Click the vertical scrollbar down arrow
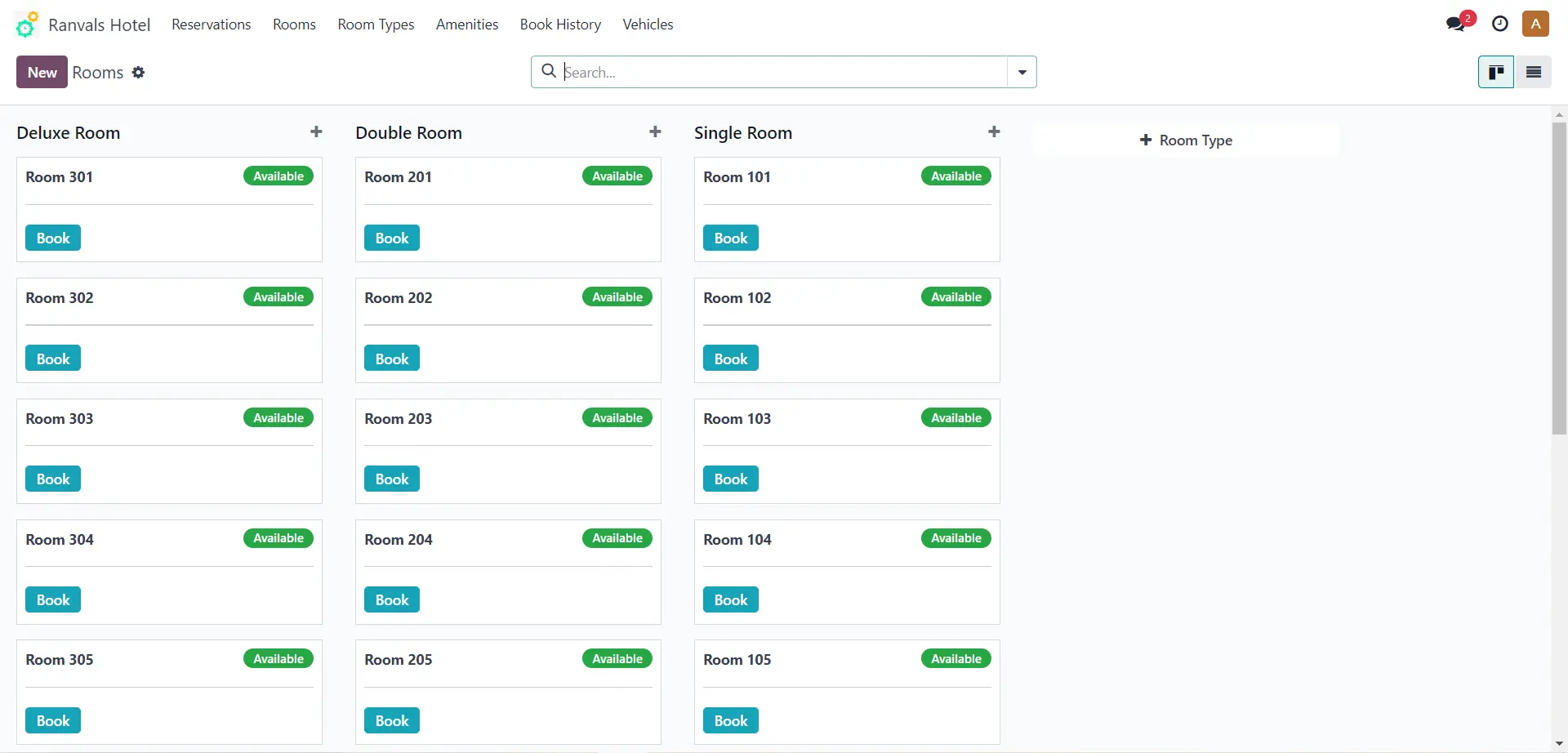 coord(1559,744)
